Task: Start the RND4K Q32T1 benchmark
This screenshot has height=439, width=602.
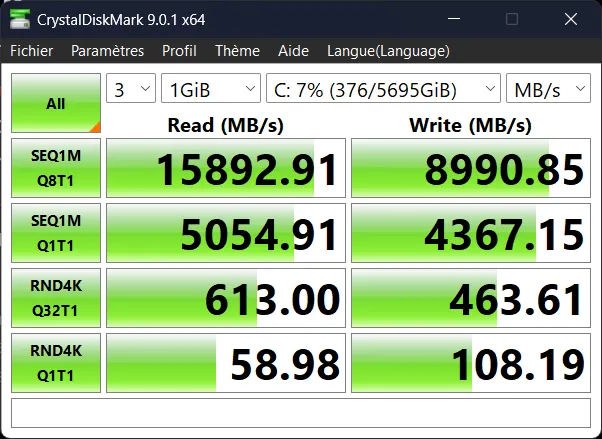Action: coord(56,298)
